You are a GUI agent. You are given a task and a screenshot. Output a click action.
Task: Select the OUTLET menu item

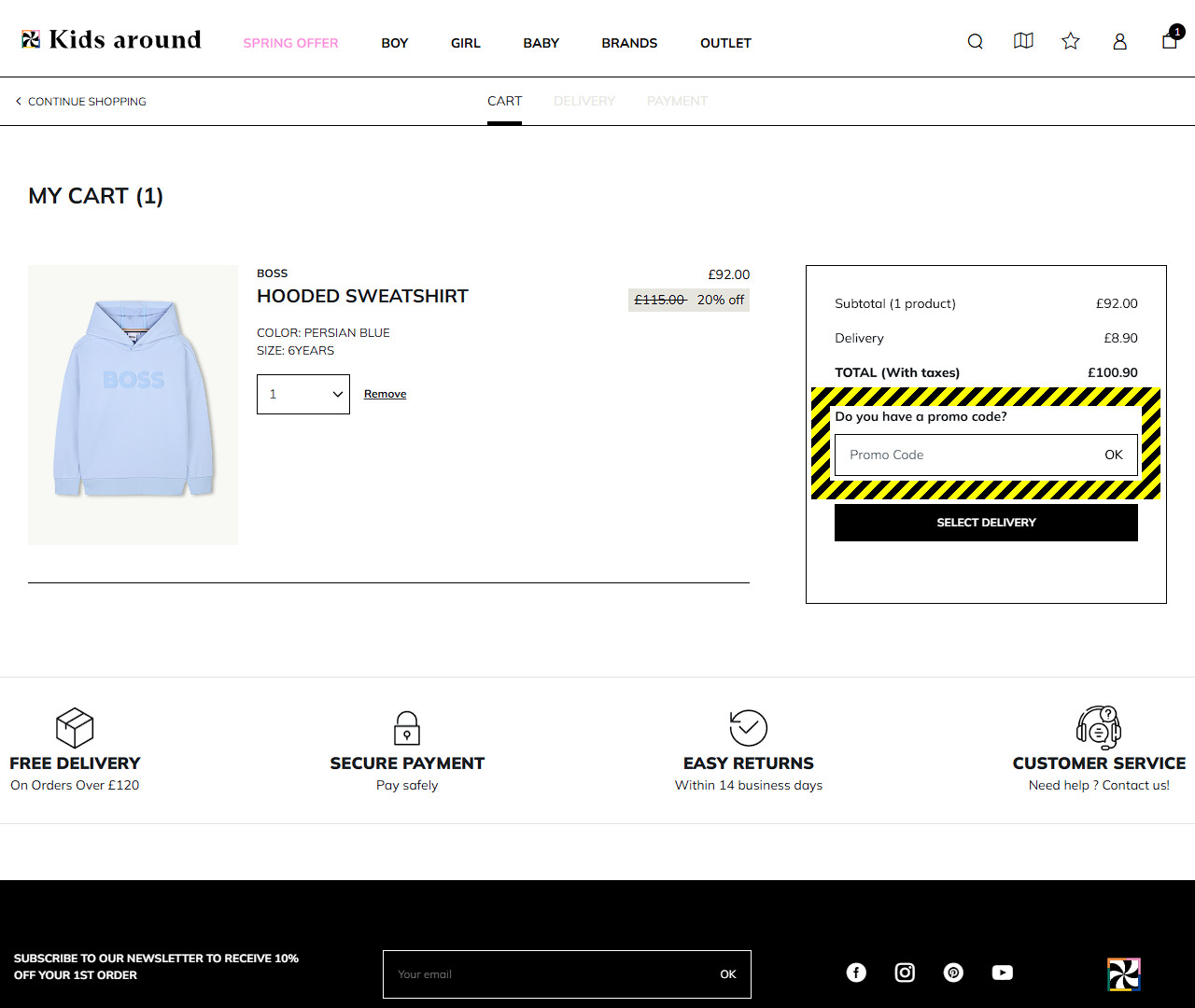725,43
